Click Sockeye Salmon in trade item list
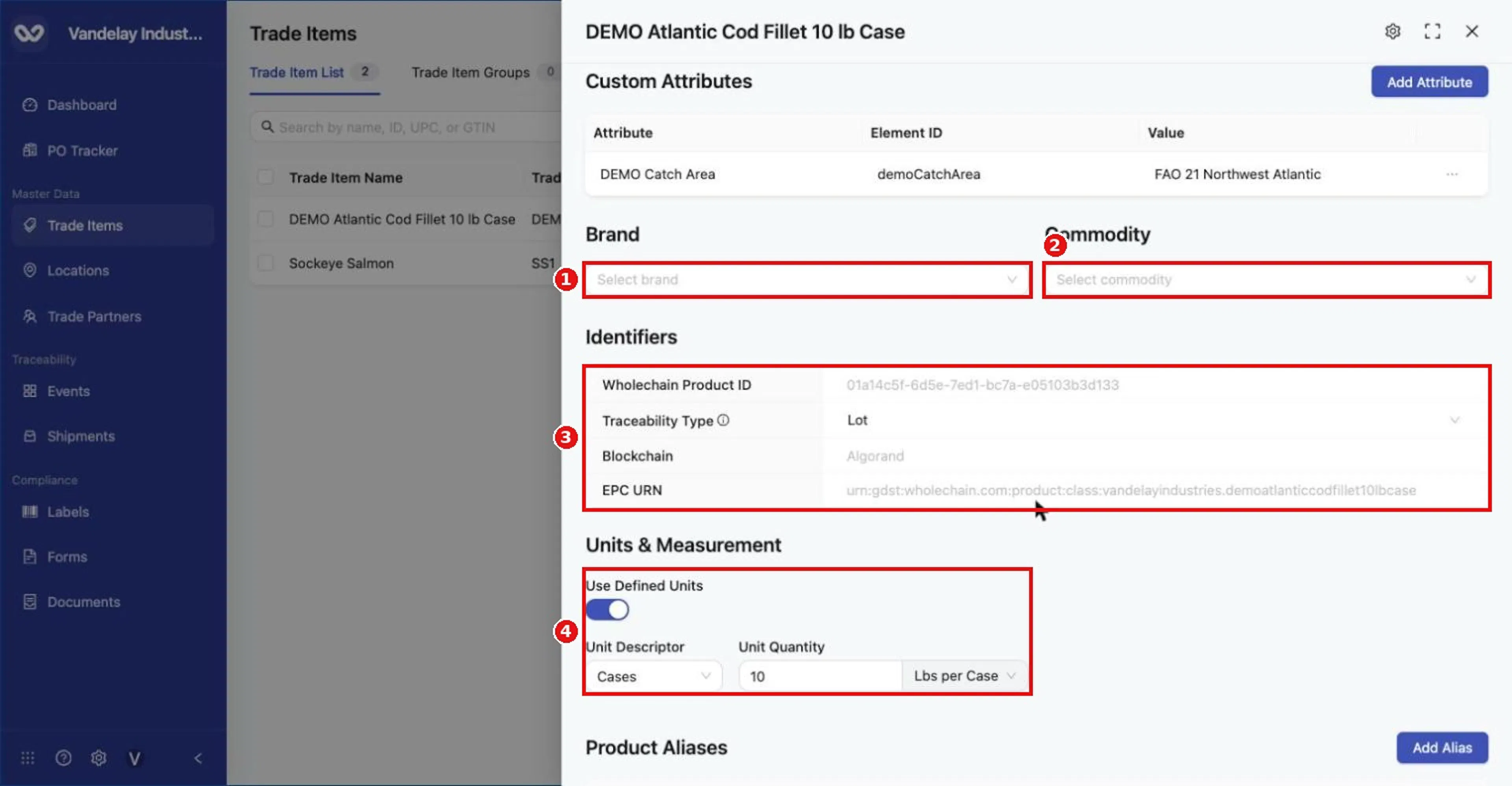Screen dimensions: 1512x786 (341, 263)
